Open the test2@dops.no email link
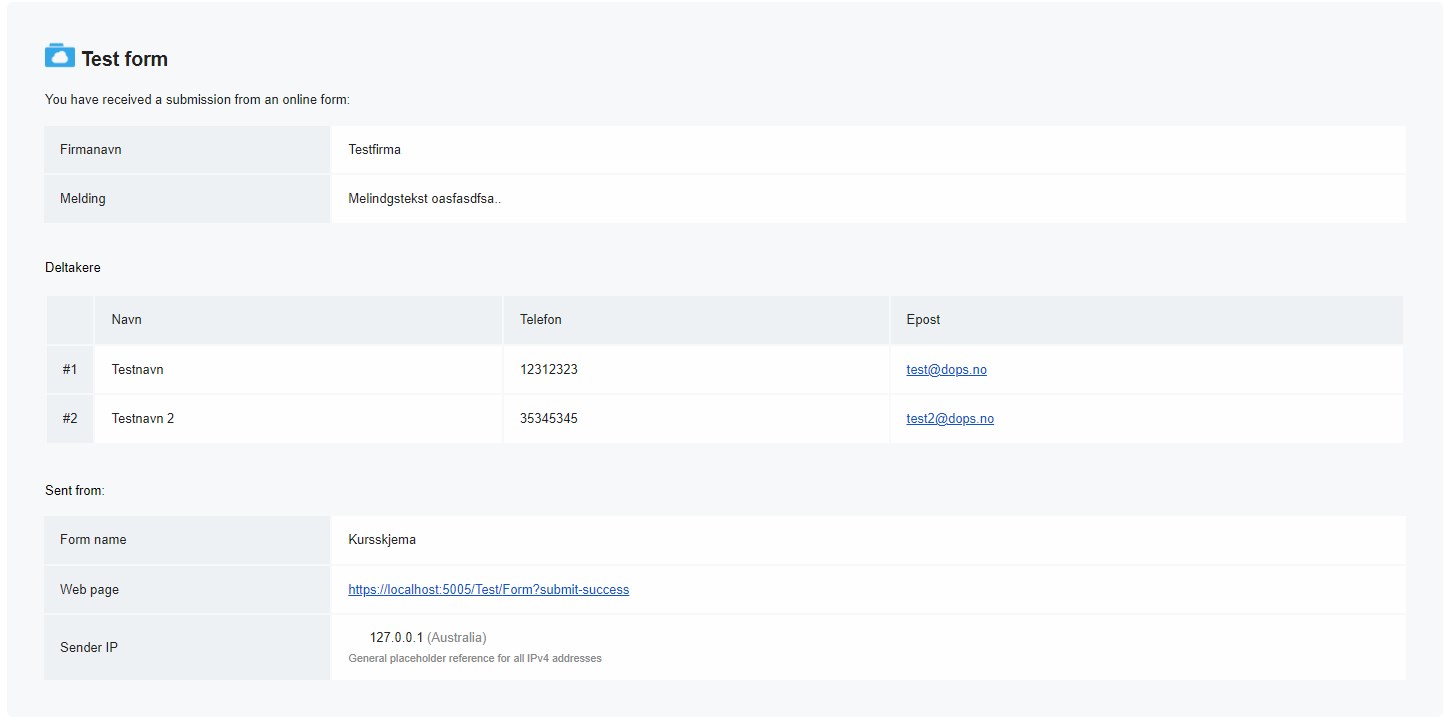The width and height of the screenshot is (1449, 724). click(950, 419)
